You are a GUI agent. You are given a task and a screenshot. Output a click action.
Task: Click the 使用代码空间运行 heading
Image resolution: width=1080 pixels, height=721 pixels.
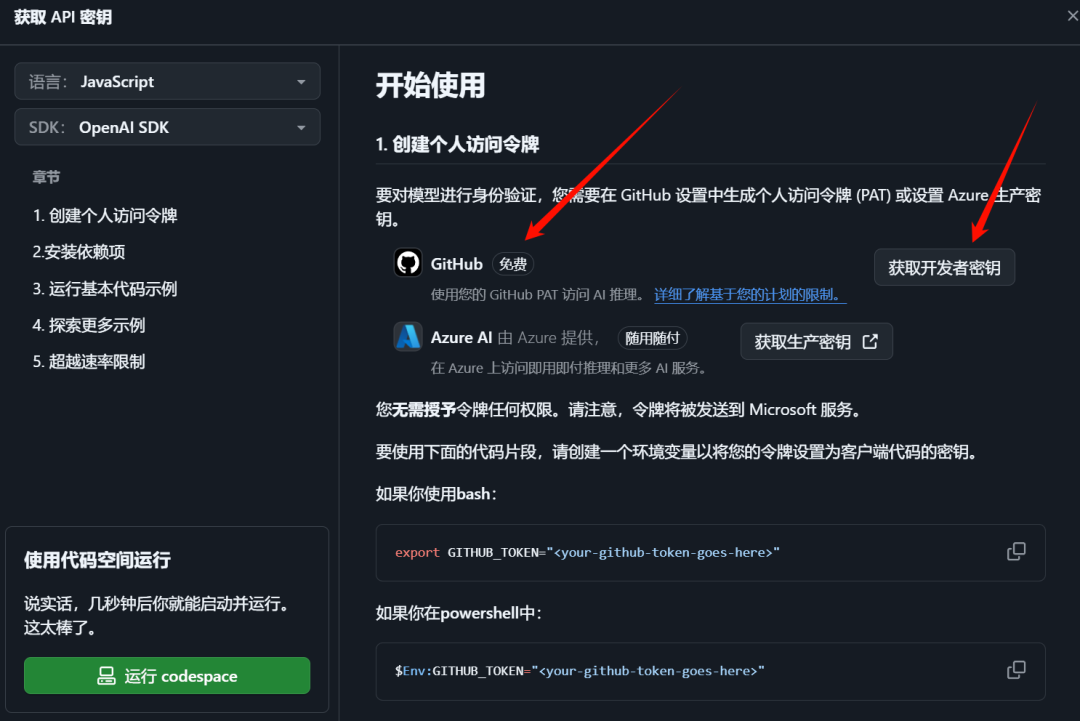click(97, 560)
